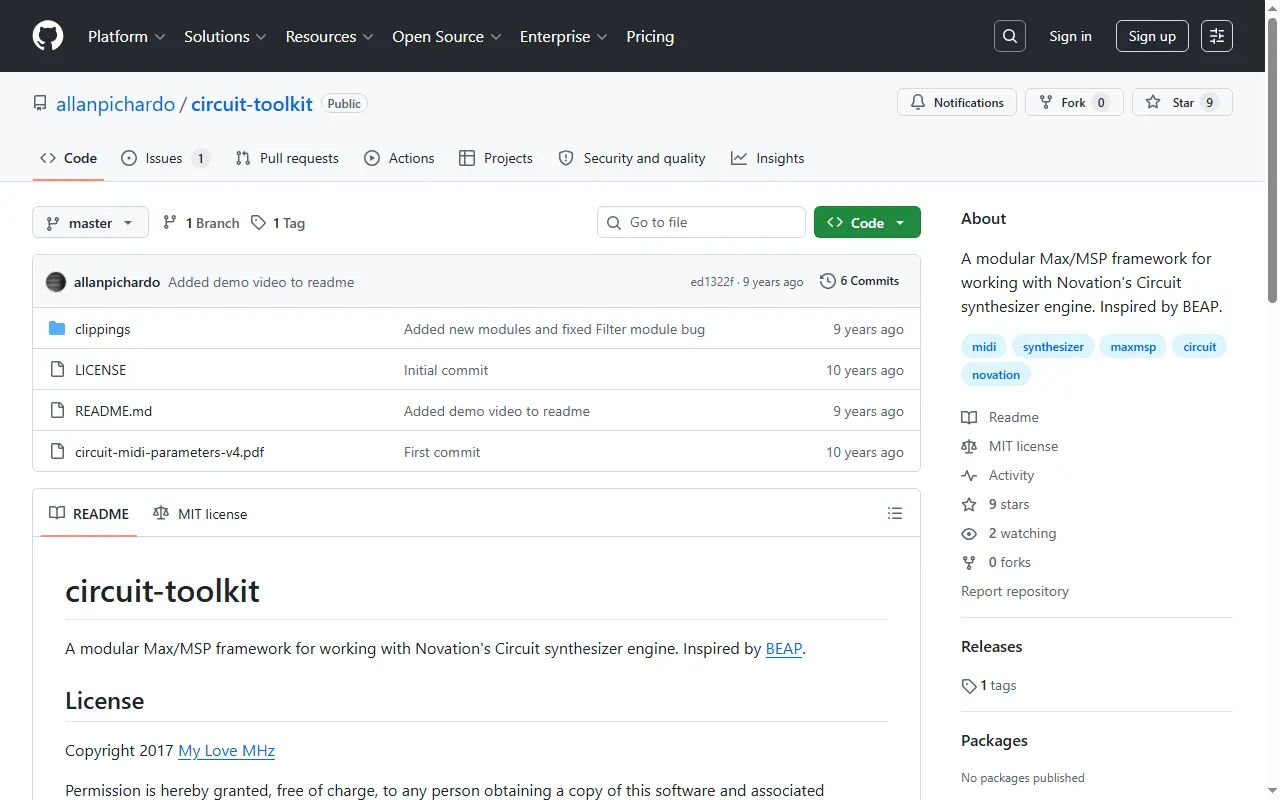Open the Pricing page
This screenshot has width=1280, height=800.
point(650,36)
